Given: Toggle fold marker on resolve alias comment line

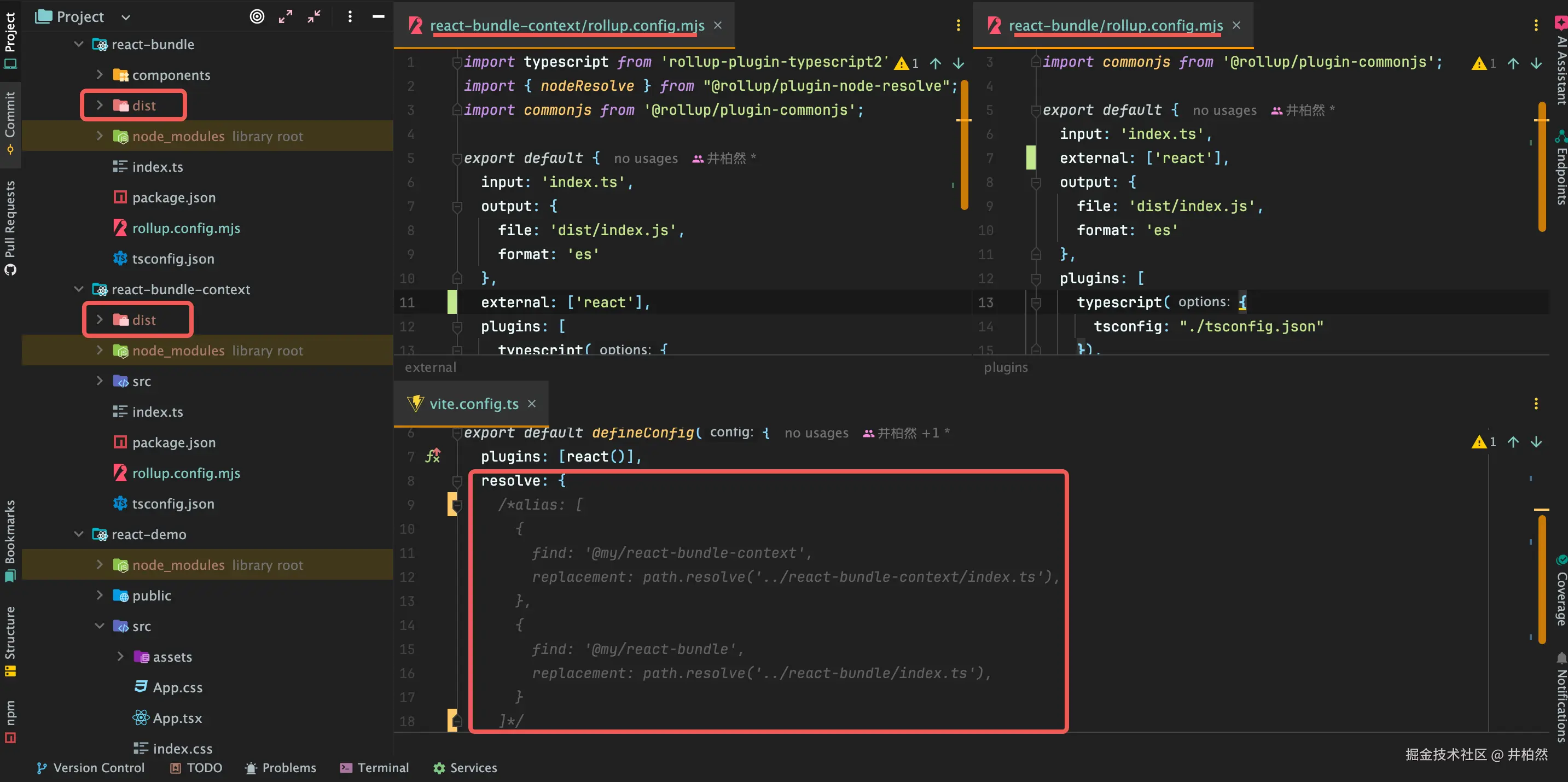Looking at the screenshot, I should [x=457, y=505].
